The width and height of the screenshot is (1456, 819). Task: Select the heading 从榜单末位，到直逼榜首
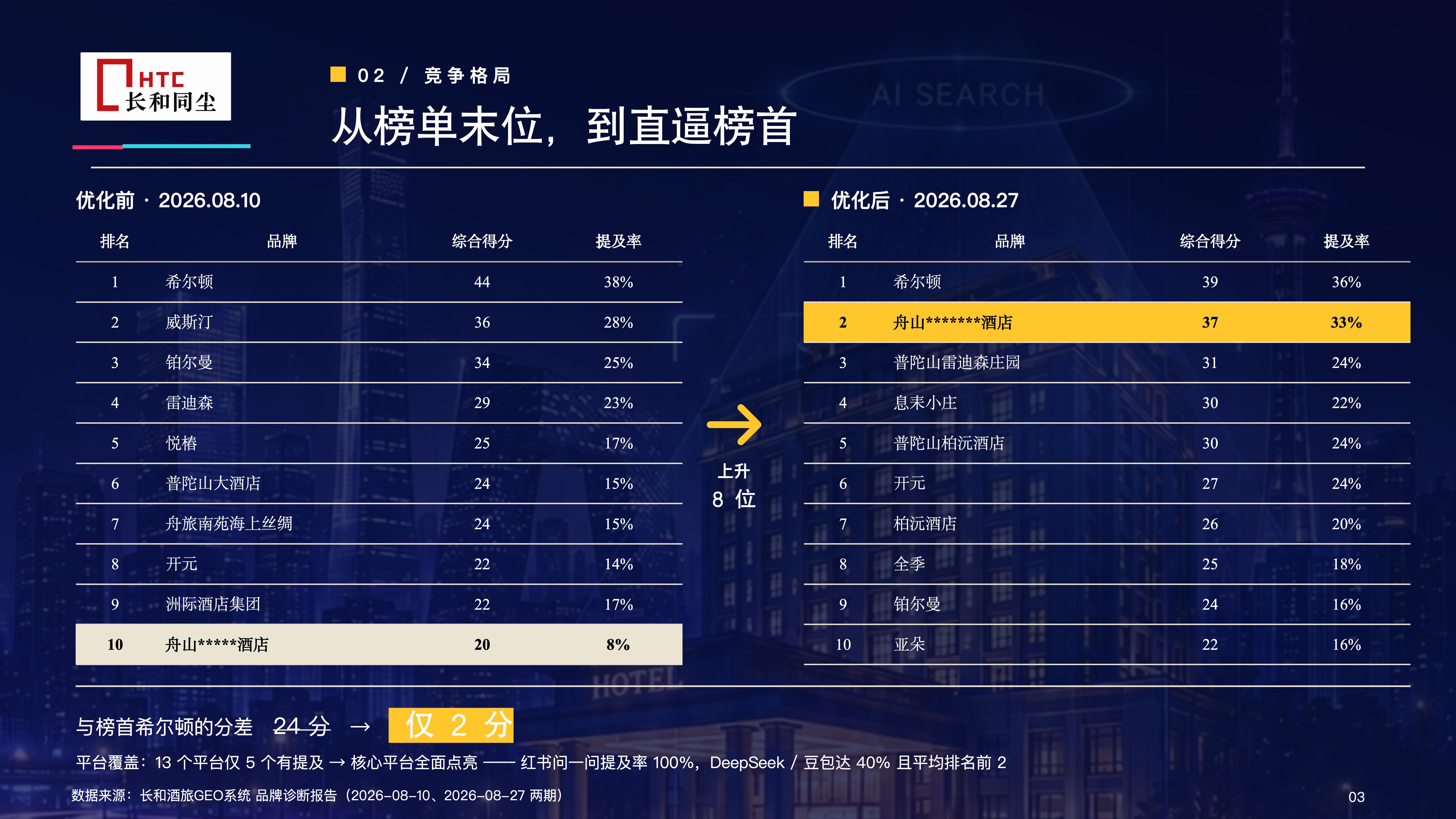[x=564, y=126]
